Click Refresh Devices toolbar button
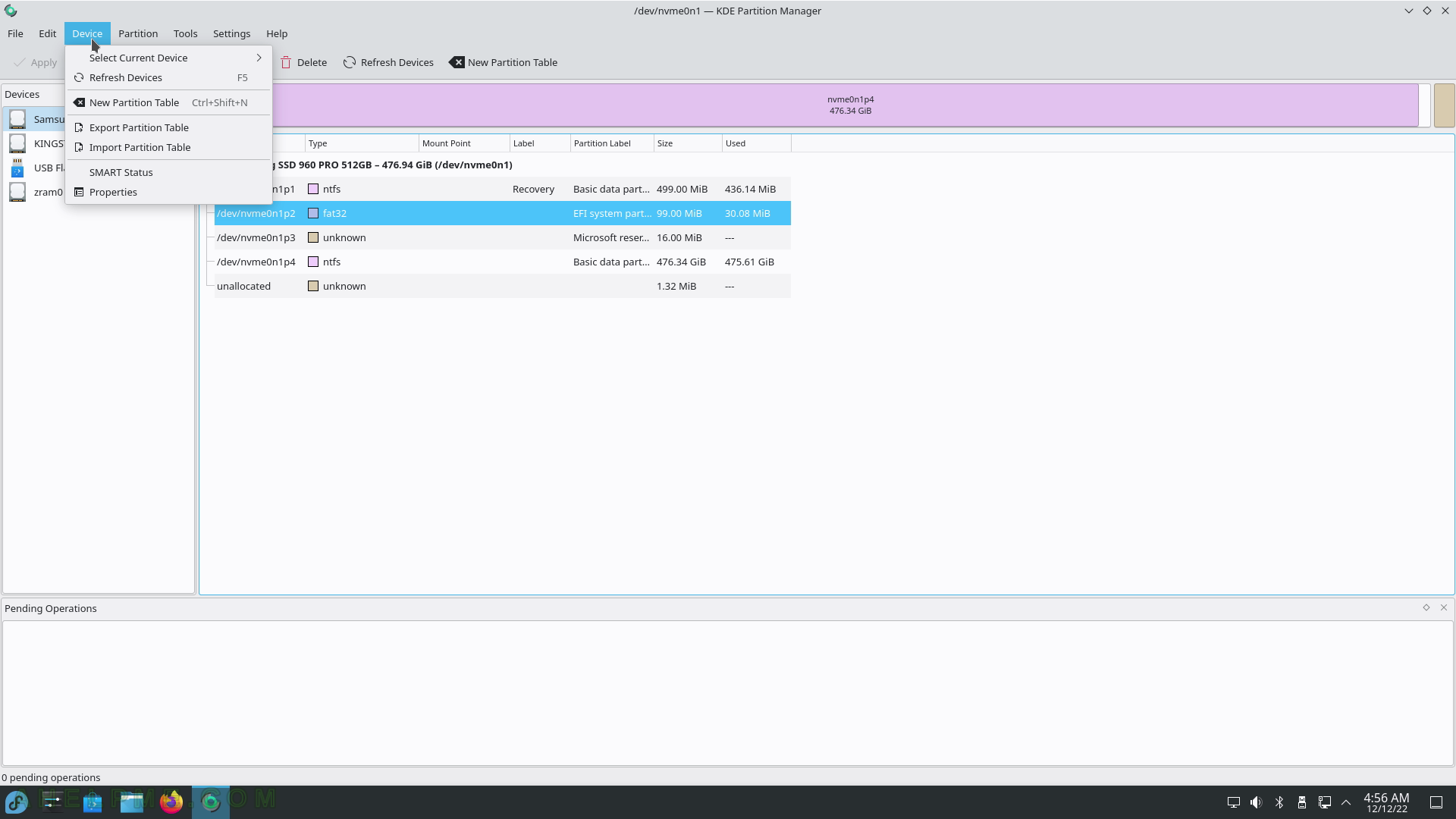1456x819 pixels. (388, 62)
